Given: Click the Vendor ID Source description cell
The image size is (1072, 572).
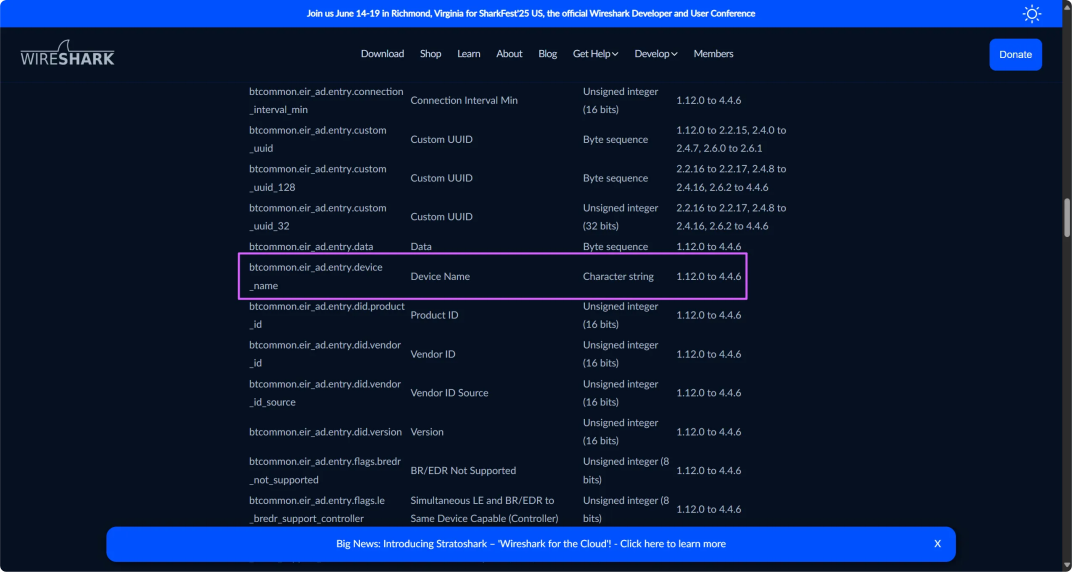Looking at the screenshot, I should tap(449, 393).
